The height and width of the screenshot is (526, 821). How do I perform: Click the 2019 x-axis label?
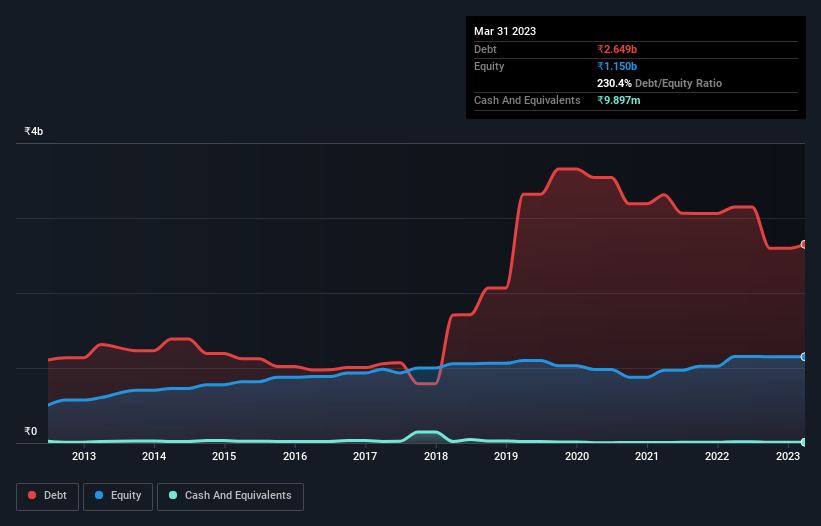pos(506,456)
